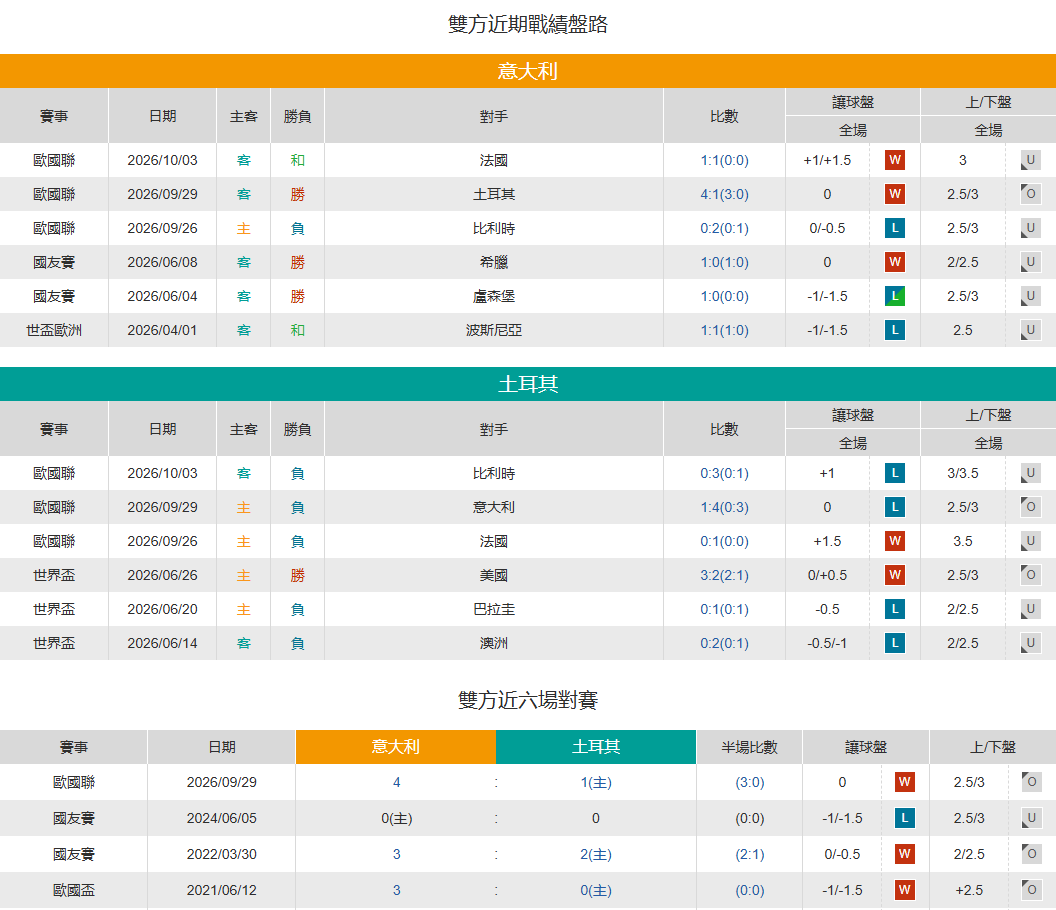1056x910 pixels.
Task: Click the 歐國盃 competition cell
Action: (x=74, y=890)
